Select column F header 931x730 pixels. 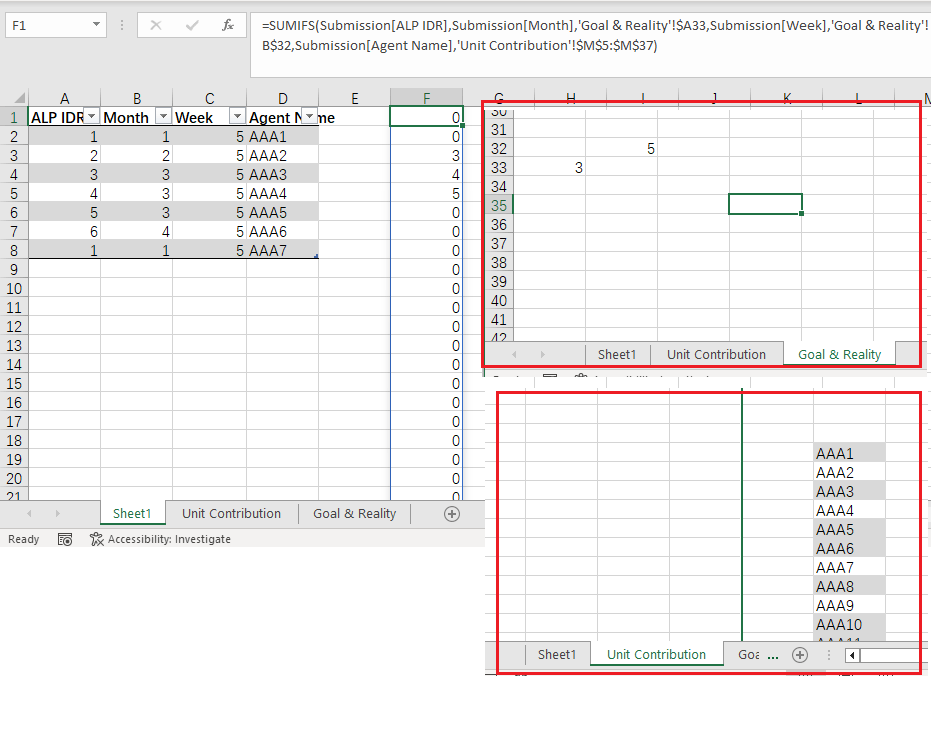(426, 98)
